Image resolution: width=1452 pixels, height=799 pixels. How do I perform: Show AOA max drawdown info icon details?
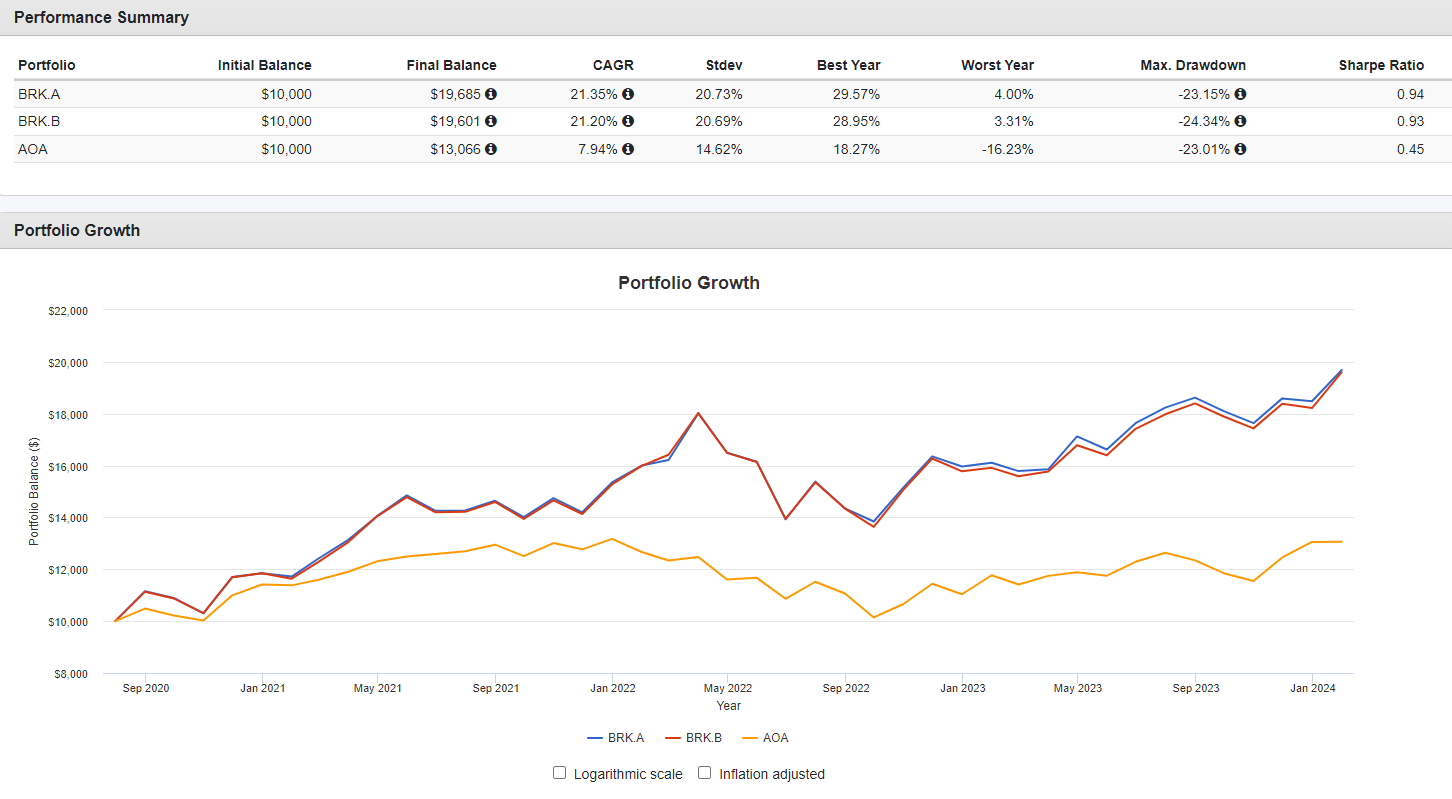1240,149
